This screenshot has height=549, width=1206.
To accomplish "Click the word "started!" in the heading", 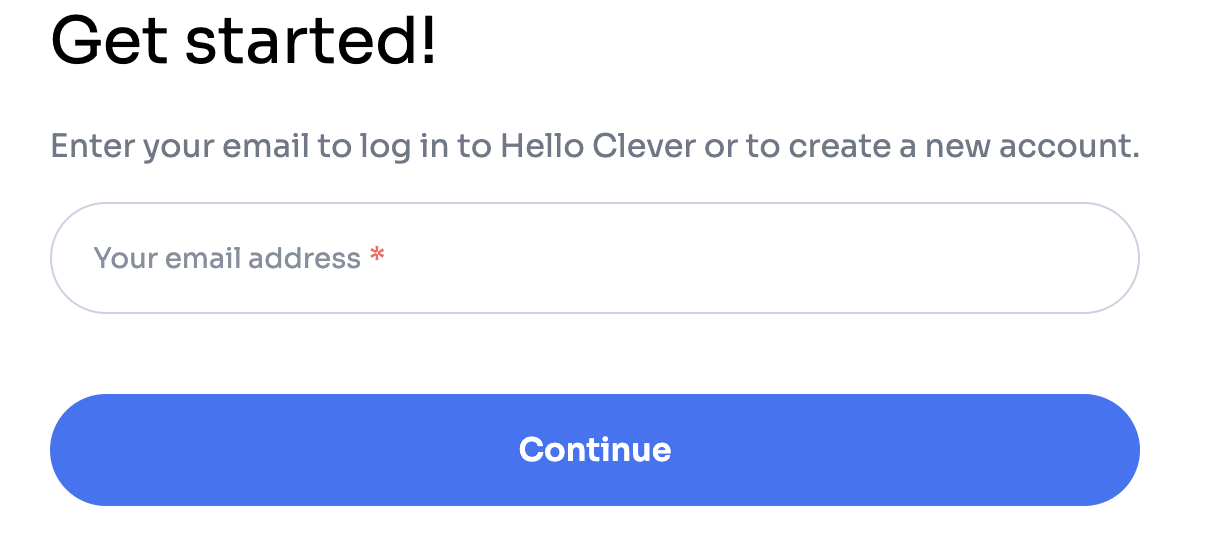I will pyautogui.click(x=311, y=42).
